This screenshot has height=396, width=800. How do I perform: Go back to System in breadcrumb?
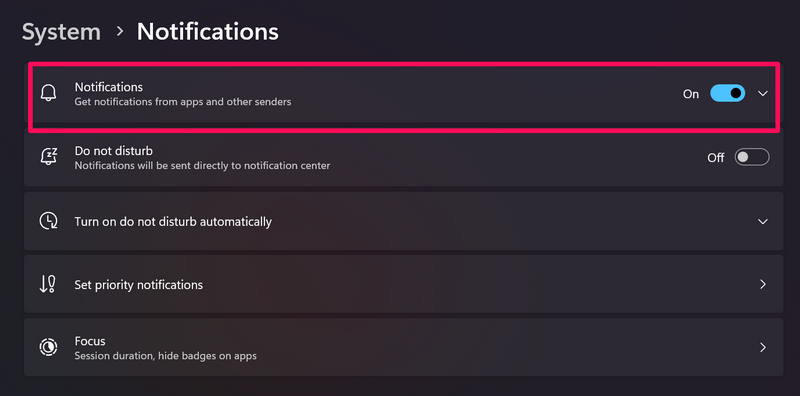pos(61,32)
